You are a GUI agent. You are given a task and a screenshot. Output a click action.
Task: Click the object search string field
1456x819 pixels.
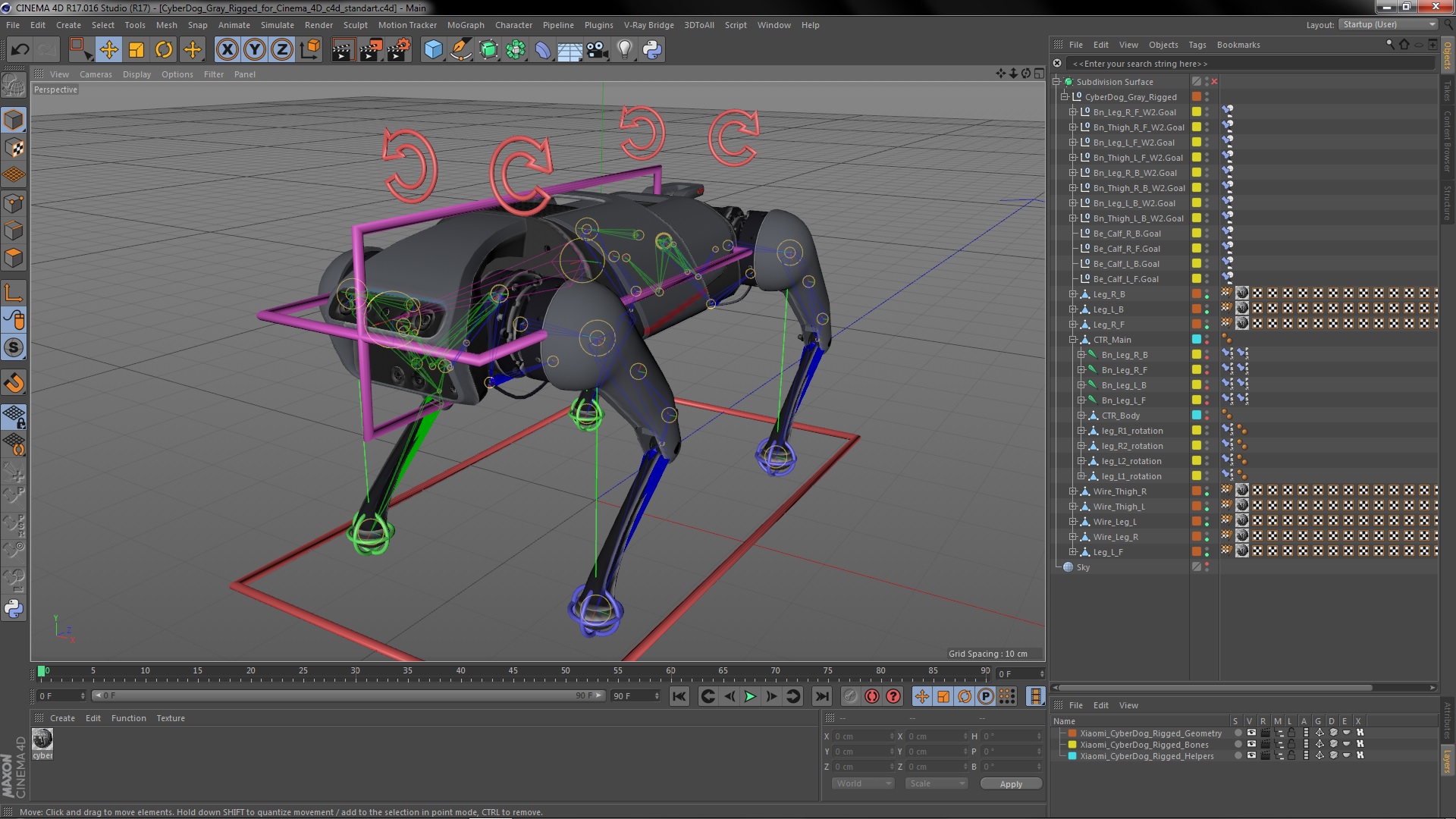click(x=1250, y=64)
